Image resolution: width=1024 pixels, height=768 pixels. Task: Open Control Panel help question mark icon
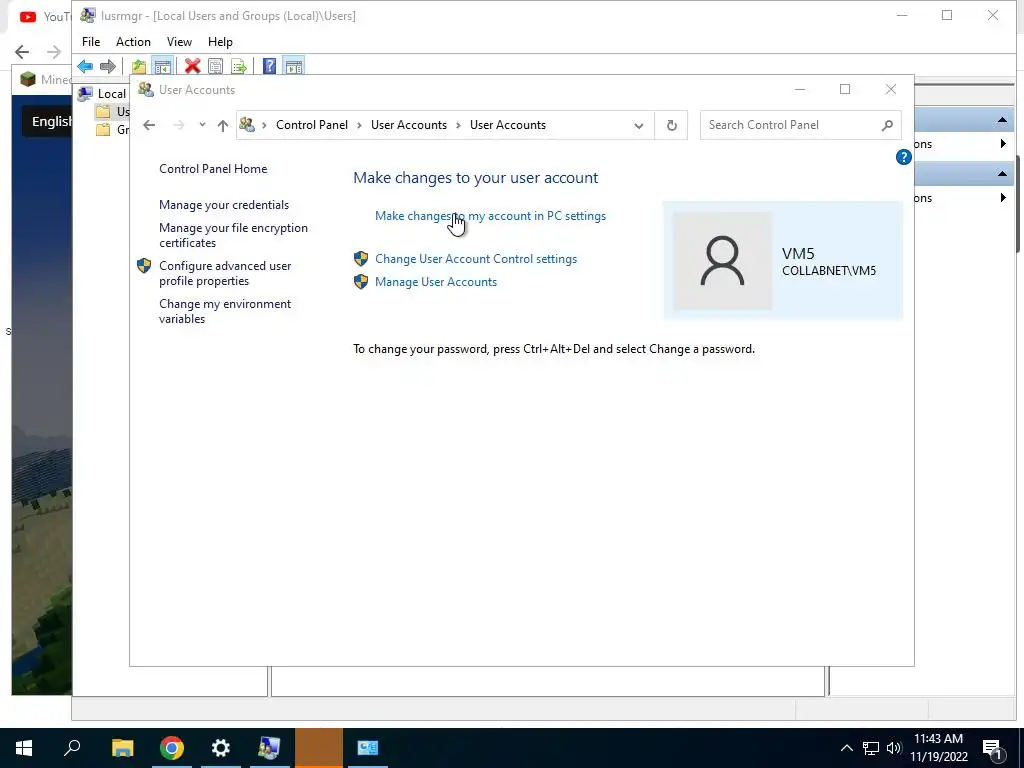[x=903, y=157]
